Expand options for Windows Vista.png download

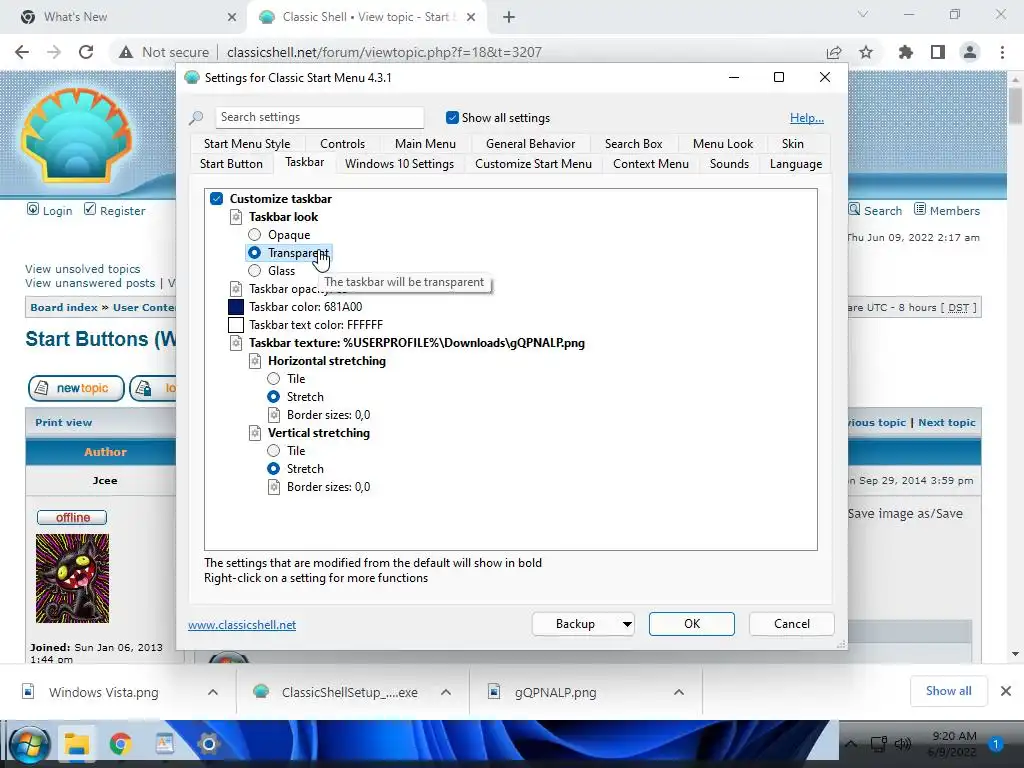click(x=213, y=692)
